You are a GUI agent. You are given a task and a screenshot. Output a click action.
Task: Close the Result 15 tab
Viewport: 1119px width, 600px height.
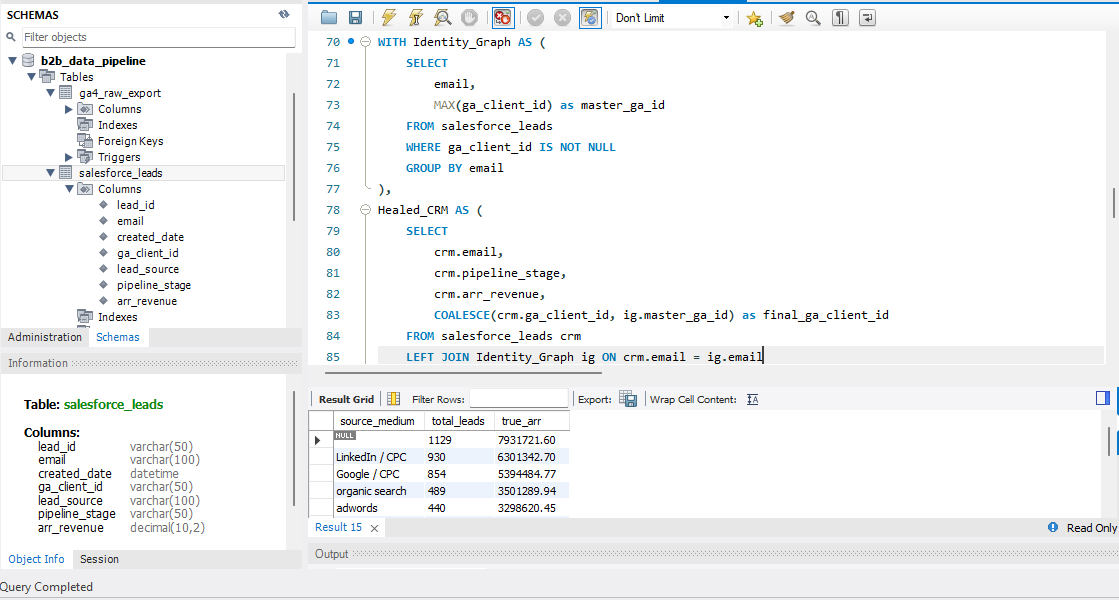374,528
